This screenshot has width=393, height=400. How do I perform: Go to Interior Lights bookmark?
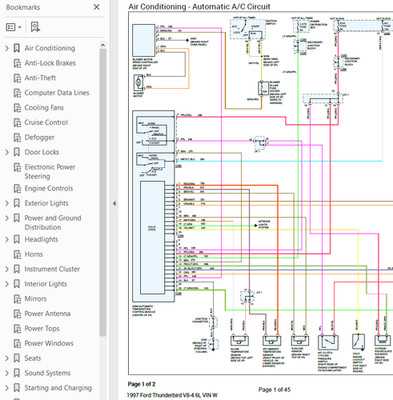coord(46,284)
